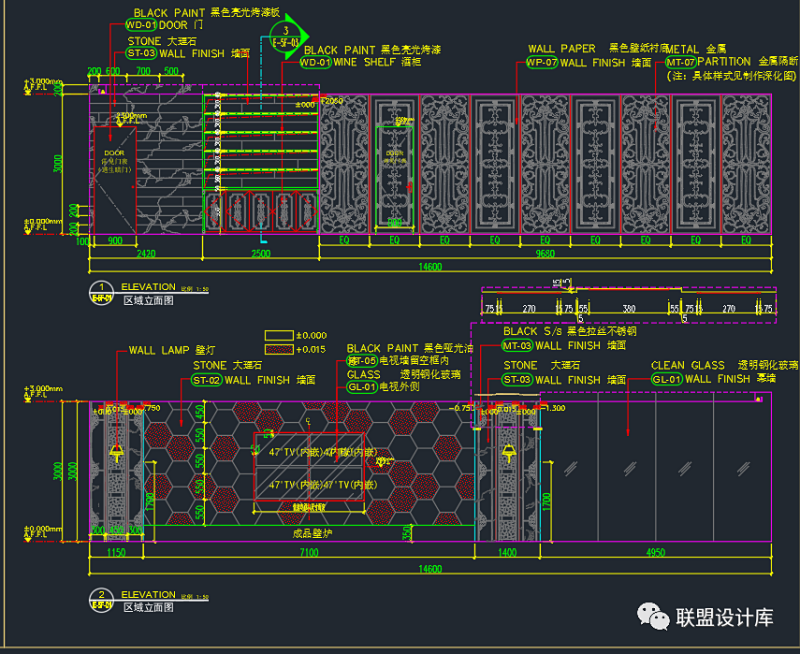The width and height of the screenshot is (800, 654).
Task: Click the WALL LAMP annotation label
Action: [x=165, y=352]
